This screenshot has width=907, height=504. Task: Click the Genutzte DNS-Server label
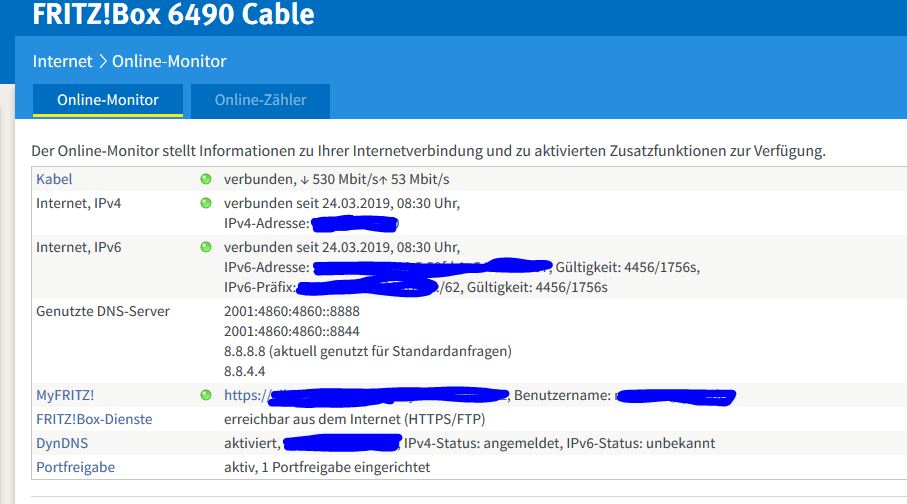[x=103, y=311]
